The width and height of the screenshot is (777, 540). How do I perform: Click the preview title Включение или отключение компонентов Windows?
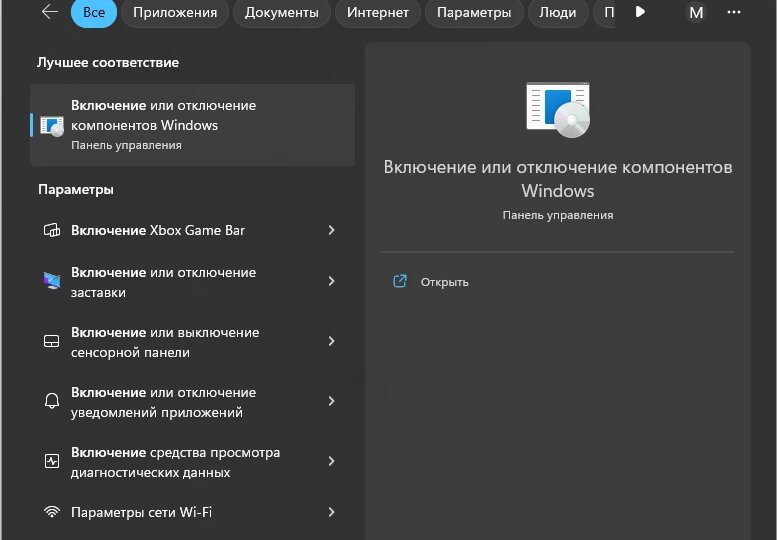(558, 179)
